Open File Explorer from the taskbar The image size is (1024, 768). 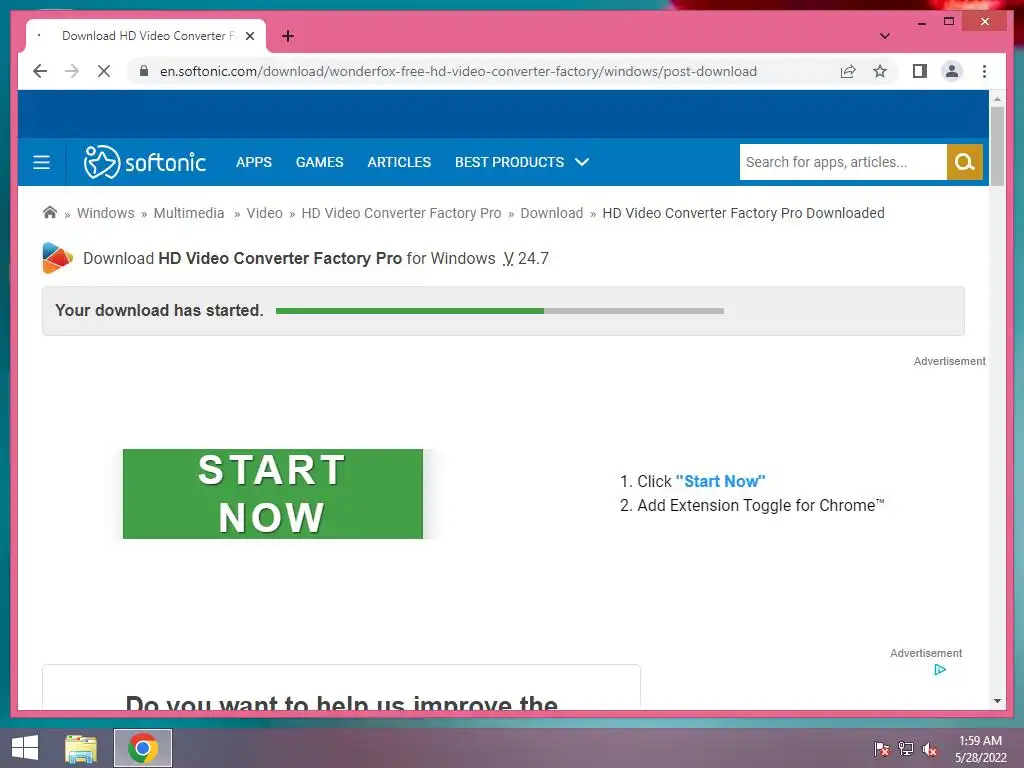80,748
